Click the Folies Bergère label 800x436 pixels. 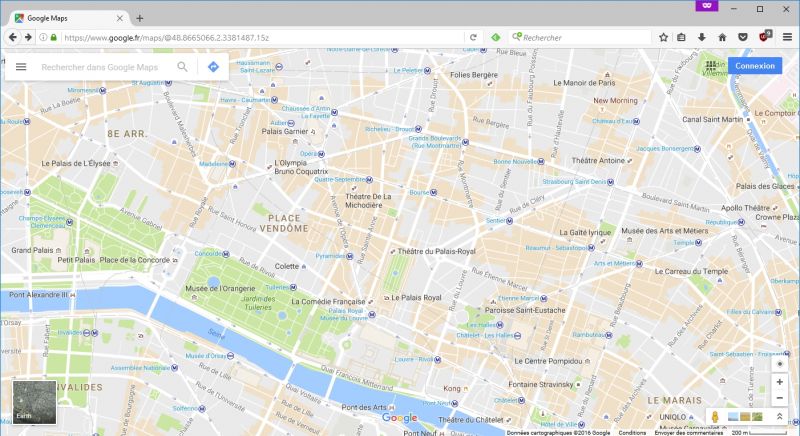pyautogui.click(x=473, y=74)
